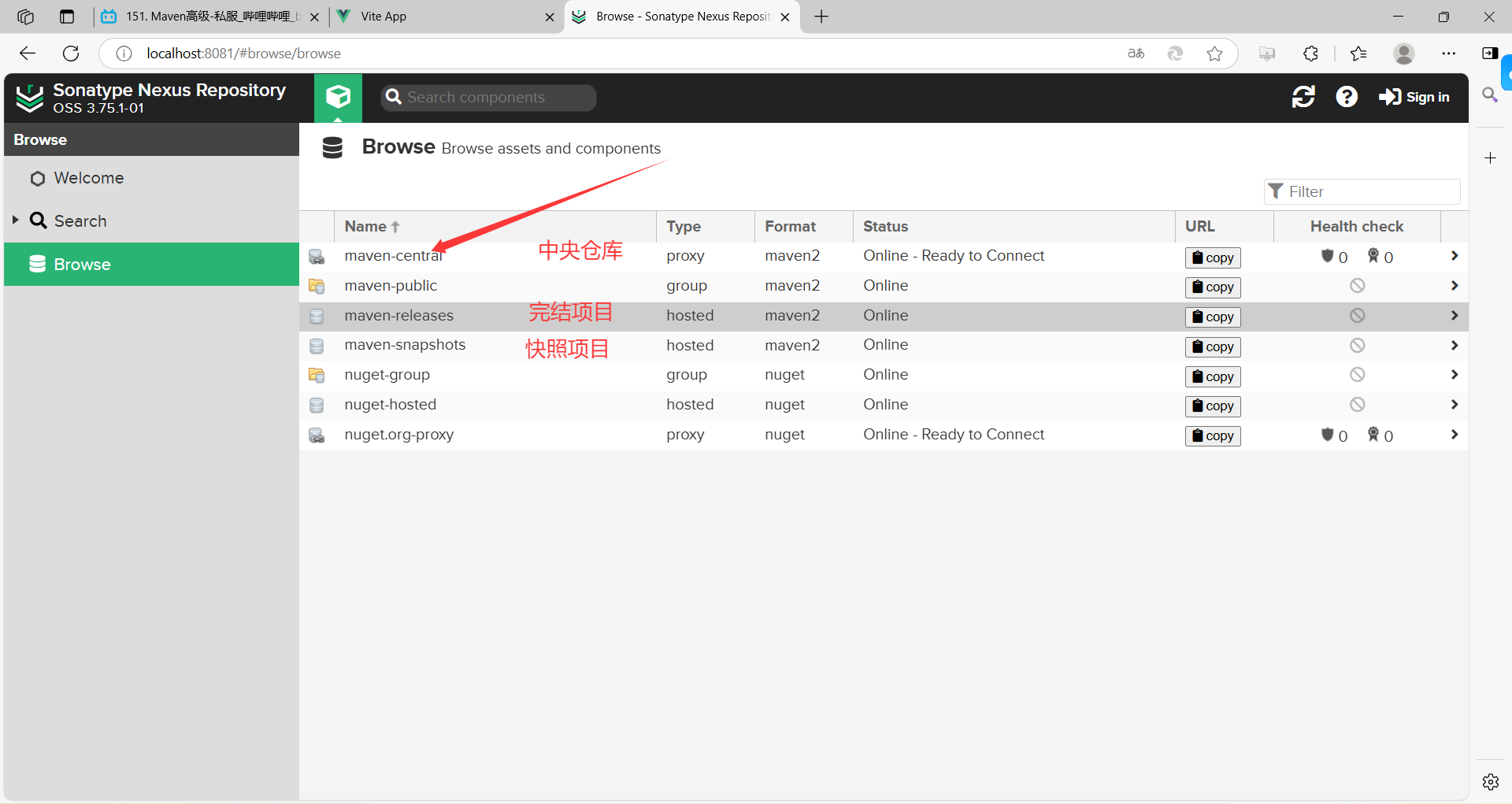
Task: Click maven-releases hosted repository icon
Action: [317, 317]
